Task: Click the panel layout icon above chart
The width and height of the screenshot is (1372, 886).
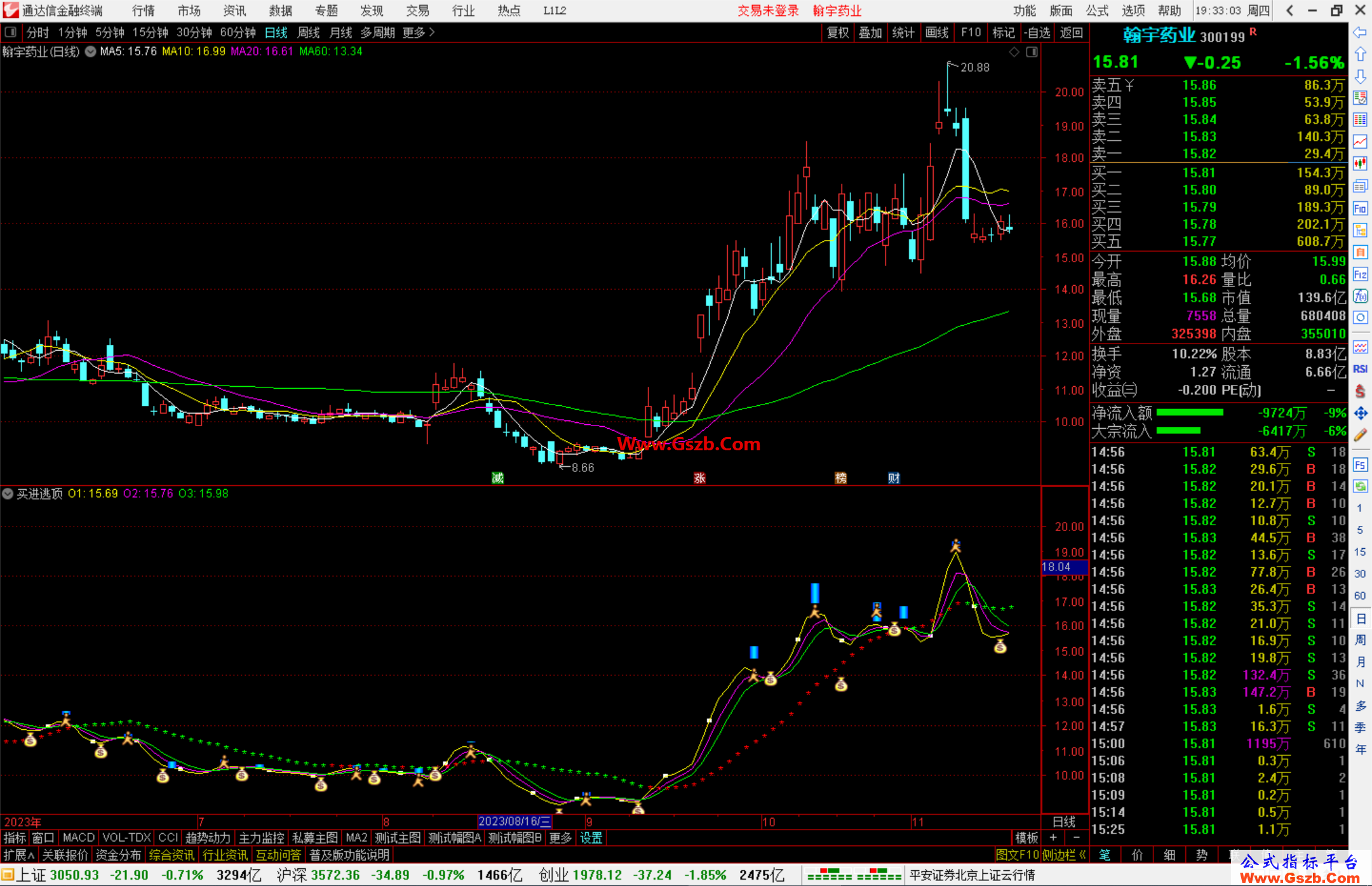Action: tap(1032, 52)
